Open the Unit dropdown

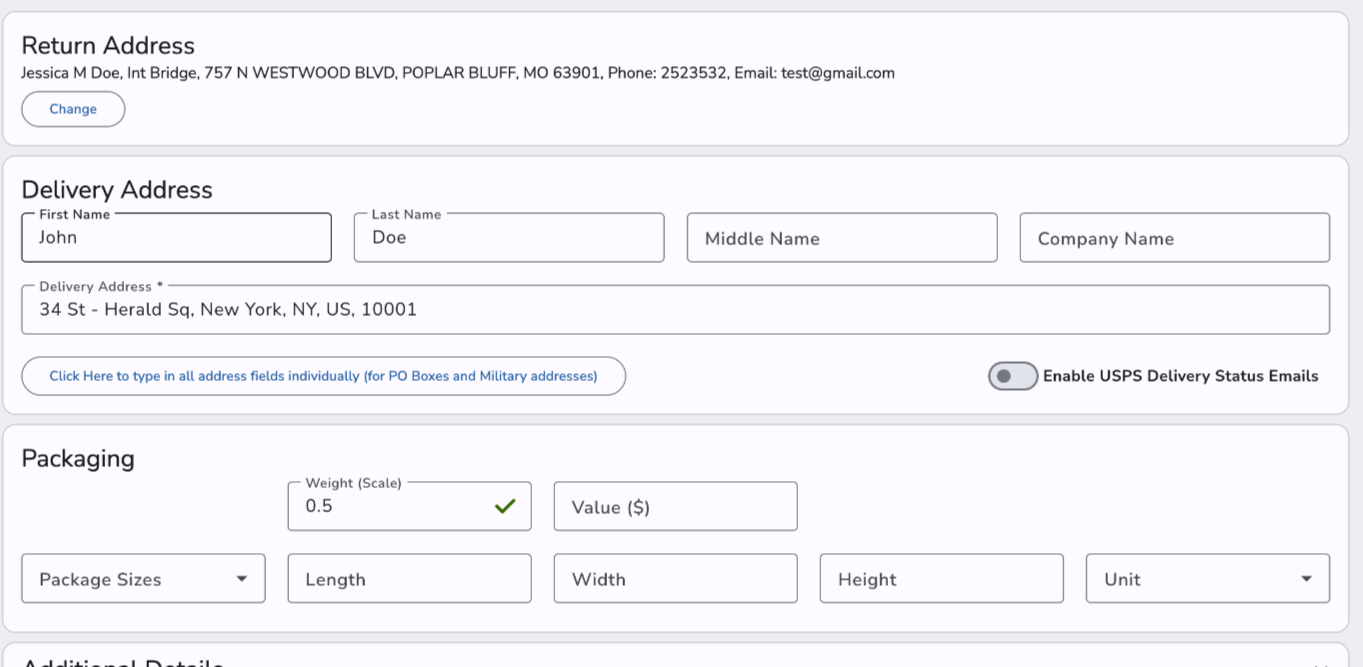1207,579
